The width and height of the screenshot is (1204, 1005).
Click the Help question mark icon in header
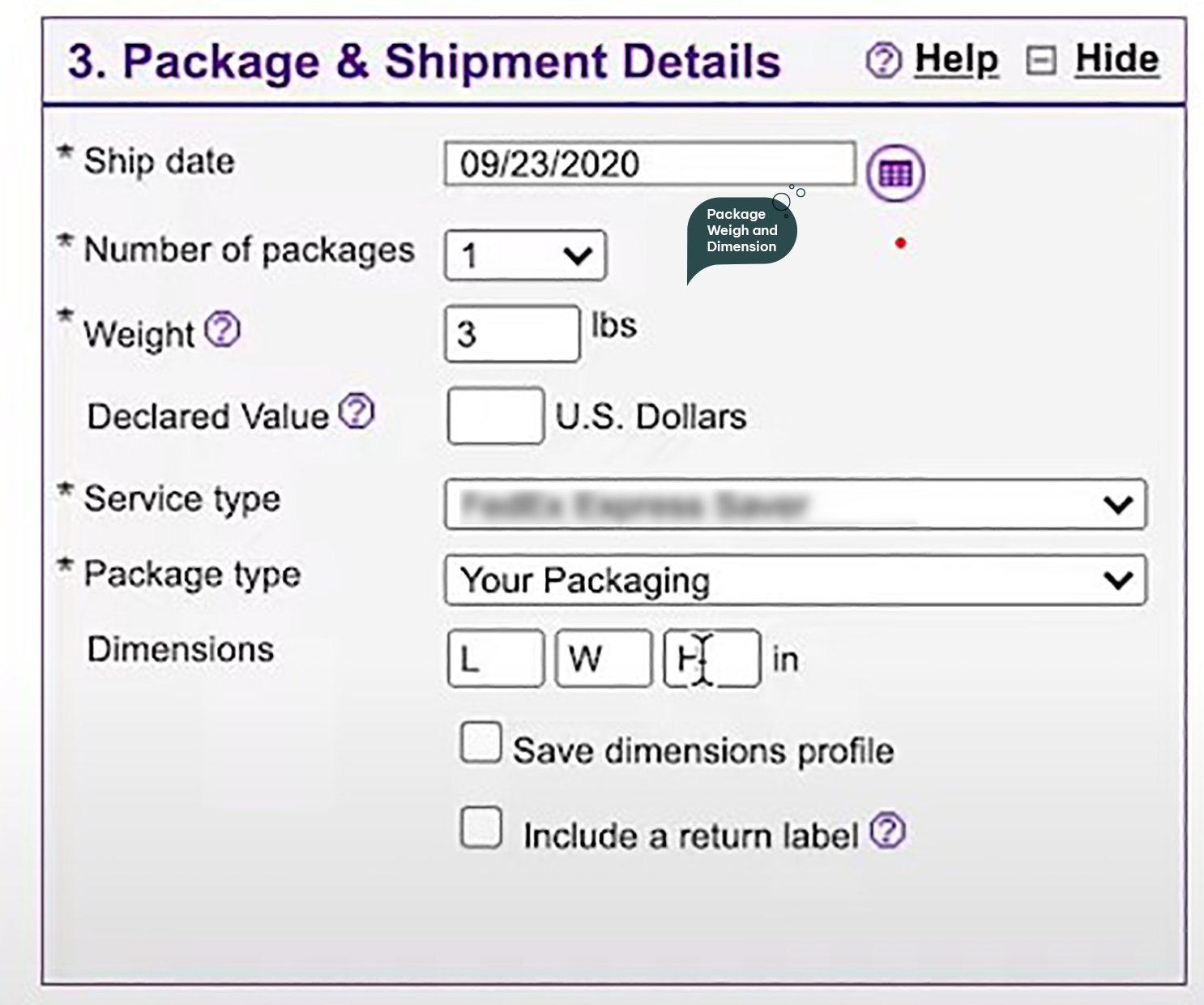pyautogui.click(x=883, y=61)
